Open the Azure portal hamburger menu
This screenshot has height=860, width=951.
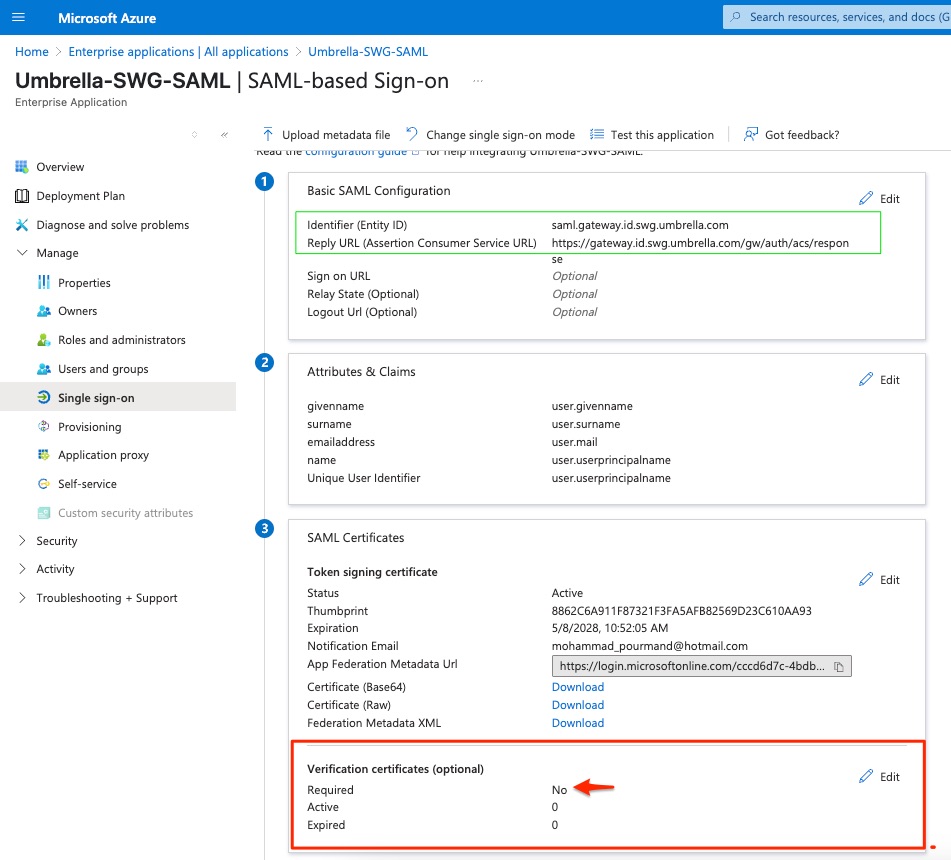coord(18,17)
